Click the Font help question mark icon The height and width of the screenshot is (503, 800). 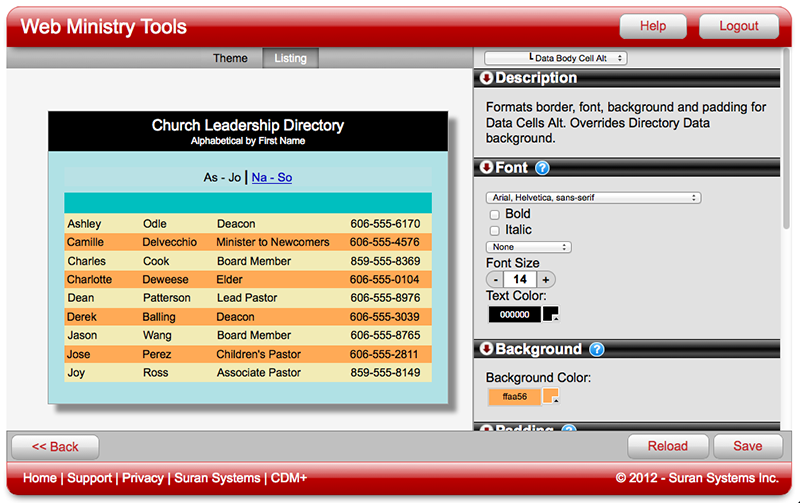[x=543, y=168]
